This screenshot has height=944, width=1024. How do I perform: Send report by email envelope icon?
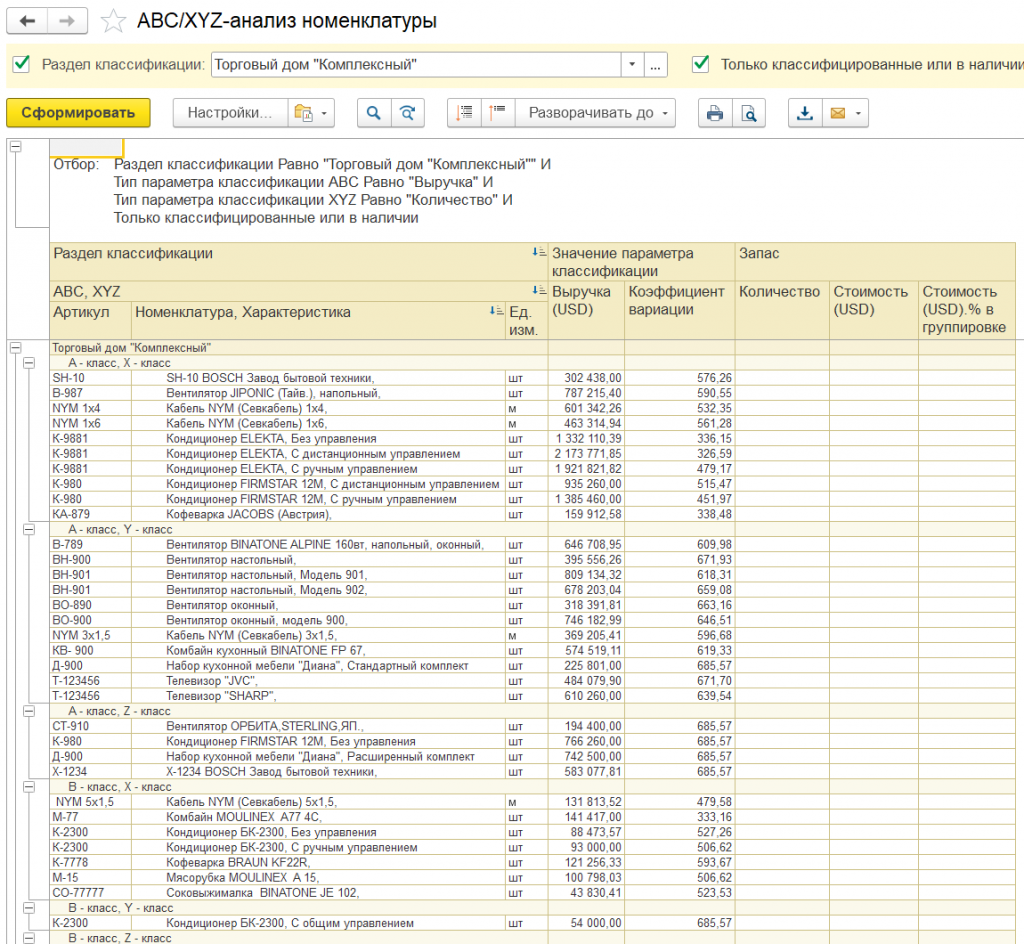(x=845, y=113)
